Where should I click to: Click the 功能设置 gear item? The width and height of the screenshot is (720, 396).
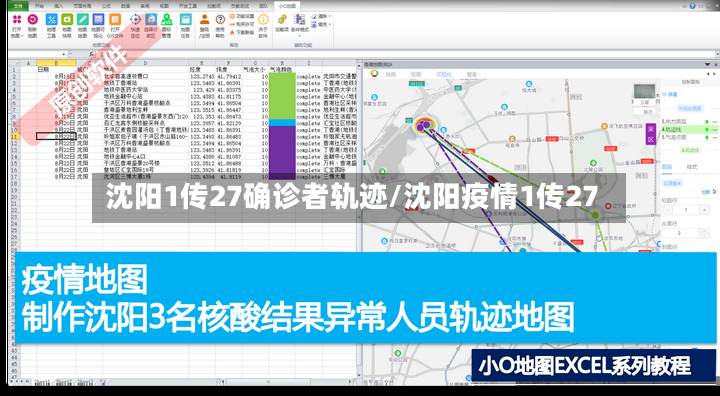(x=242, y=16)
